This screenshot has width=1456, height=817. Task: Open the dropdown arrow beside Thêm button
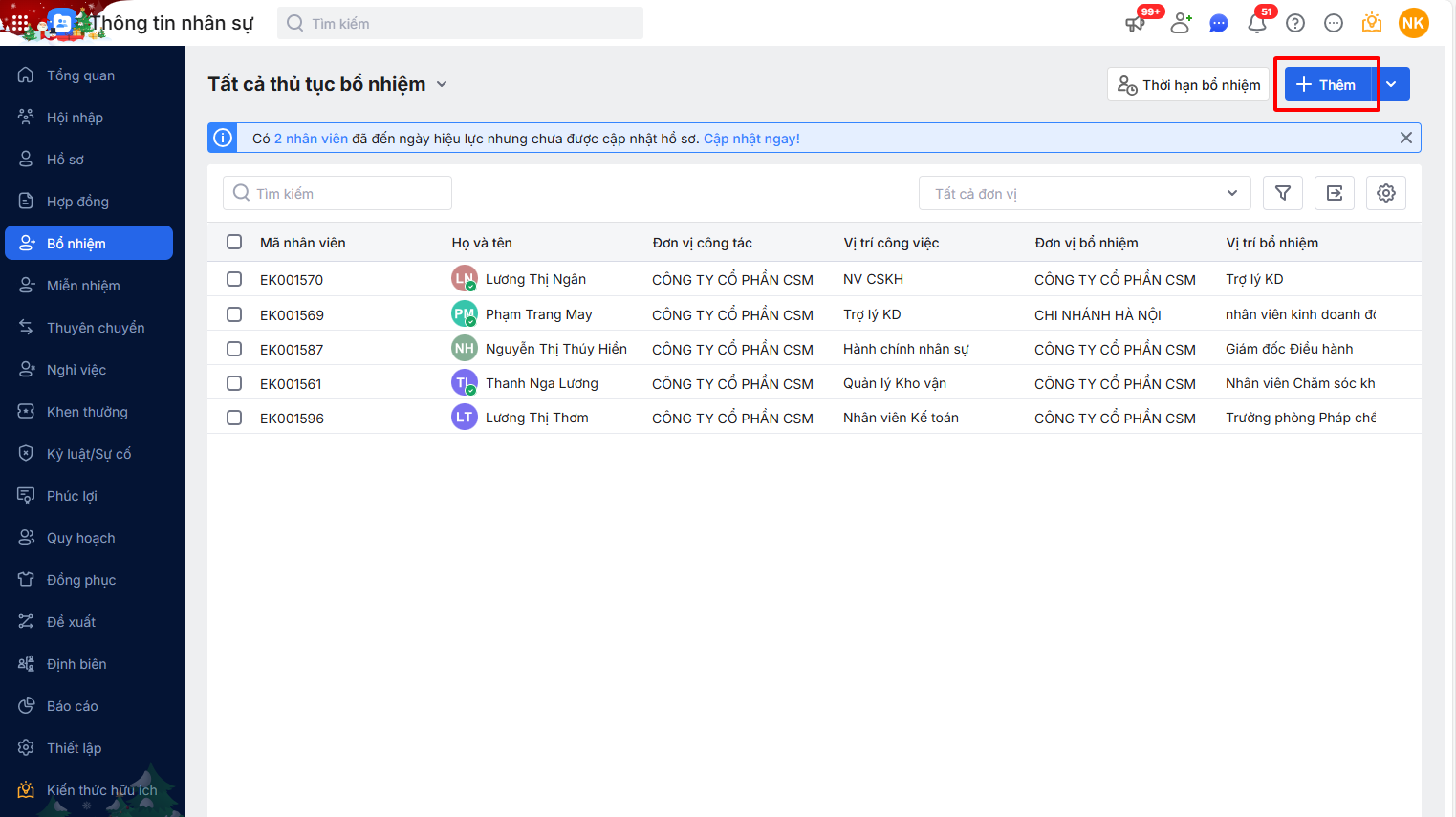tap(1392, 84)
